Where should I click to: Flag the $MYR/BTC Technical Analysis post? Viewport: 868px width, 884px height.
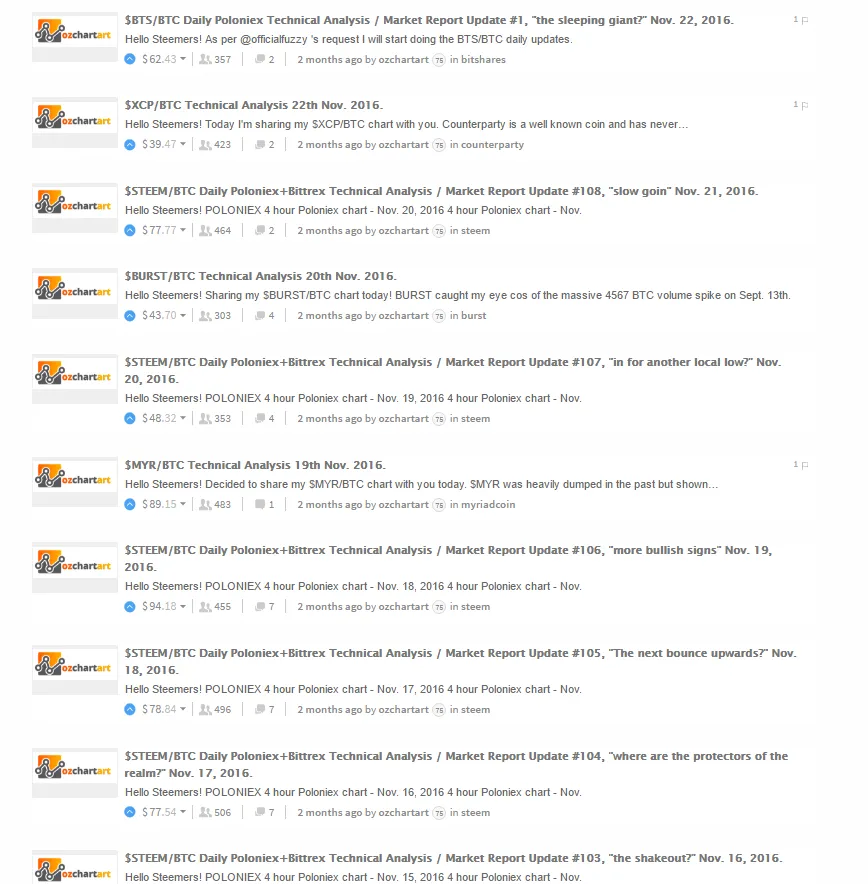tap(805, 465)
